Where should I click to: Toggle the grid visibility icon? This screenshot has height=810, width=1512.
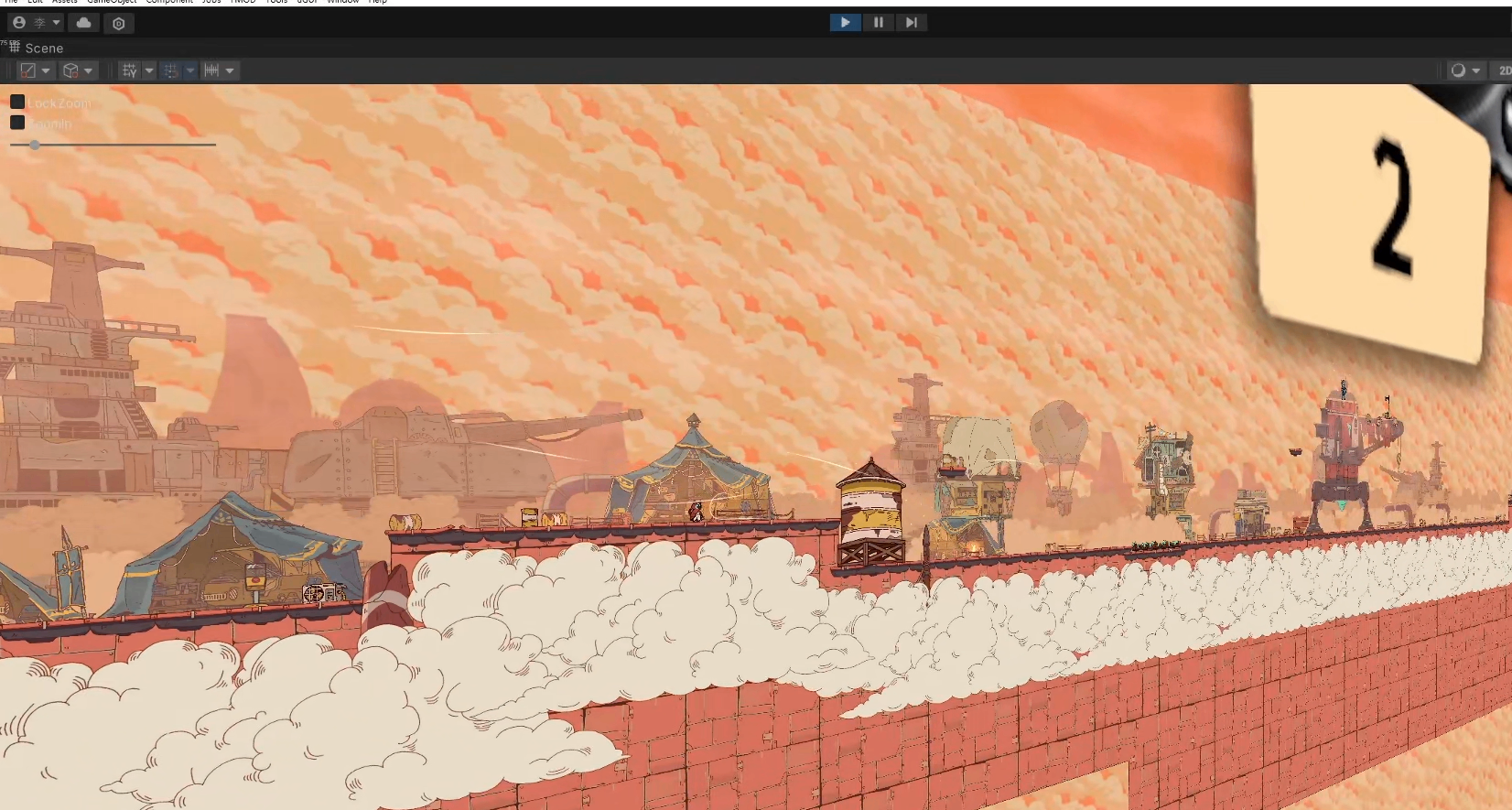pyautogui.click(x=129, y=70)
